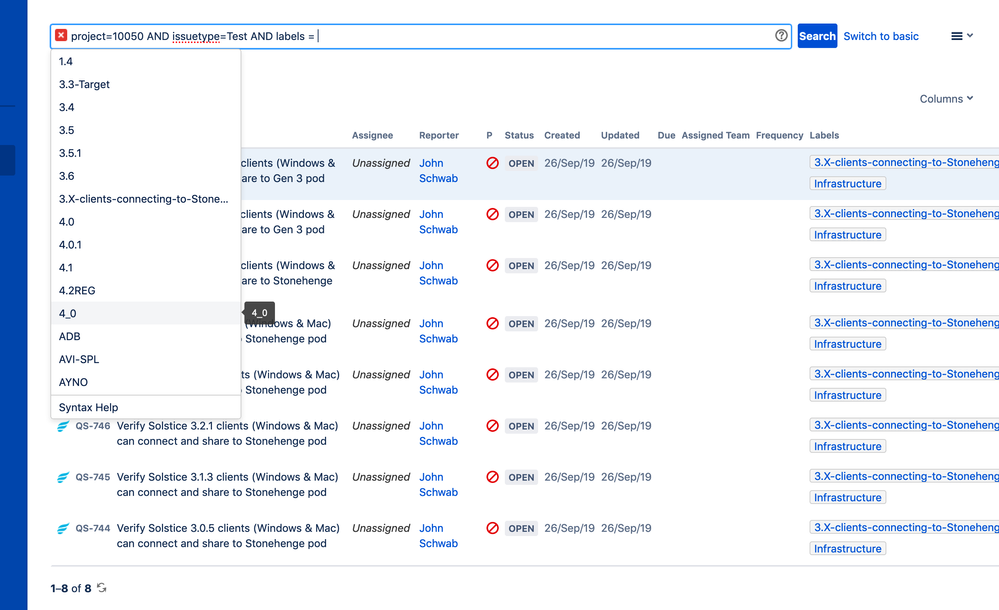This screenshot has width=999, height=610.
Task: Click the Switch to basic link
Action: (881, 36)
